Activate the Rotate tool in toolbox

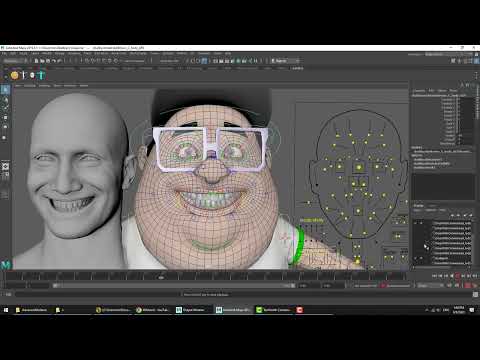[x=5, y=127]
